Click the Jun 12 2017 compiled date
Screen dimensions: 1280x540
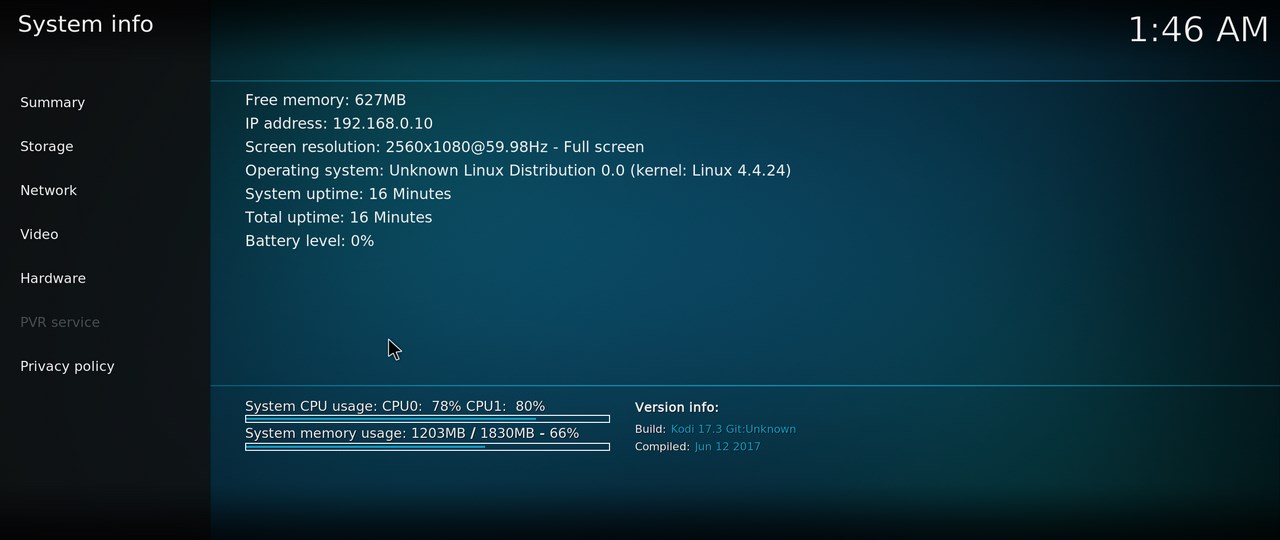[x=727, y=447]
